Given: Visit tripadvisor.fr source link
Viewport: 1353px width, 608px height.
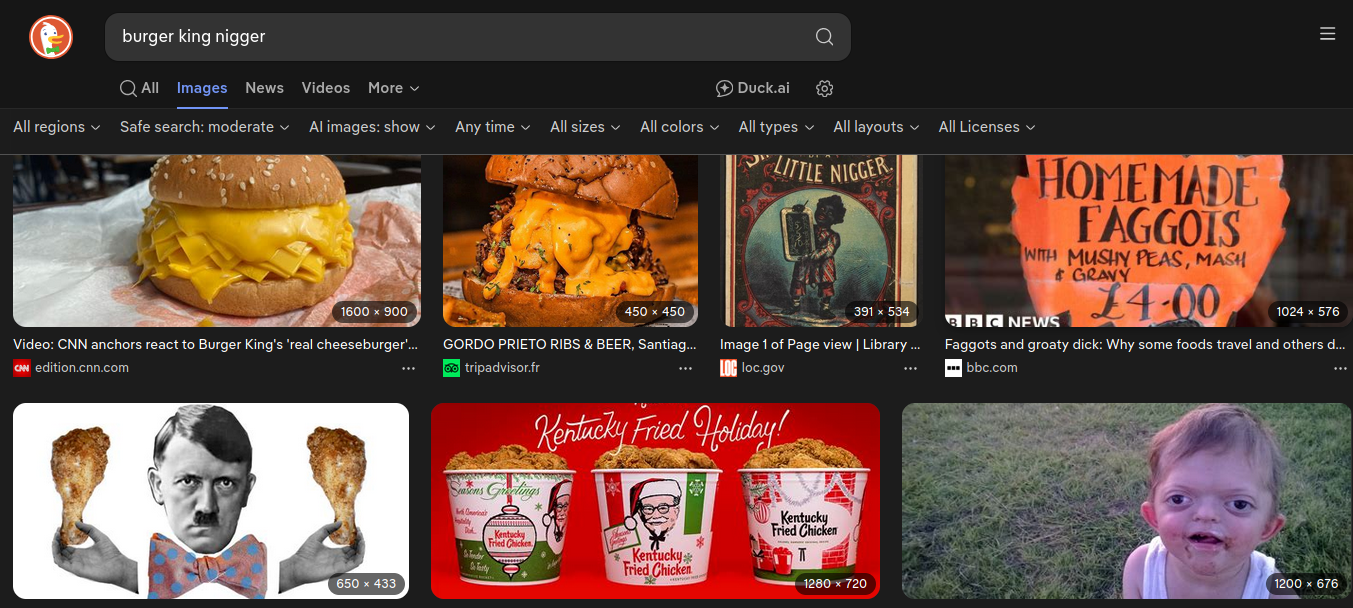Looking at the screenshot, I should pyautogui.click(x=502, y=368).
